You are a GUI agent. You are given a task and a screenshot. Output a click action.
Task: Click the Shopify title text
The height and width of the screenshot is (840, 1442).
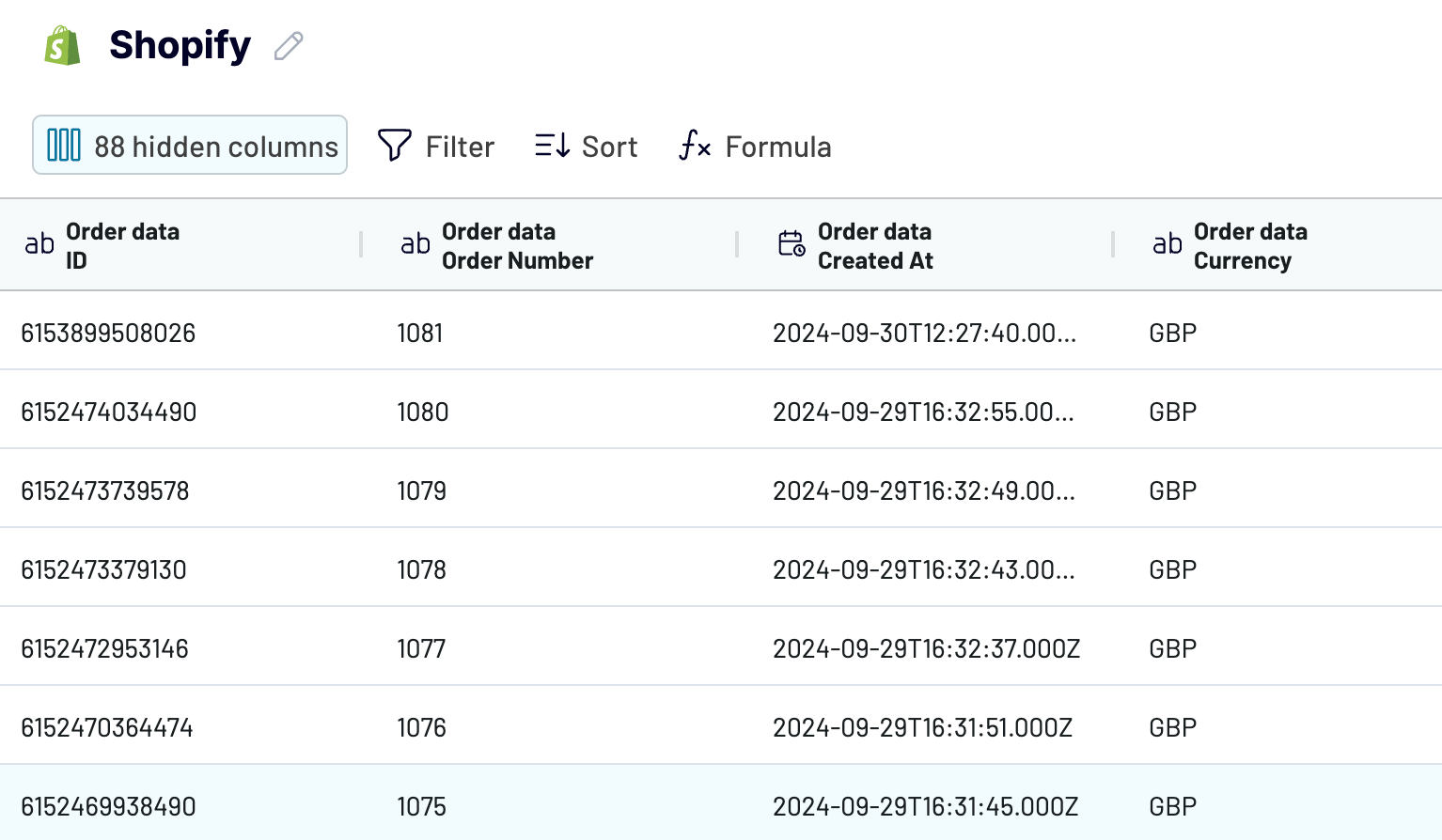click(180, 45)
